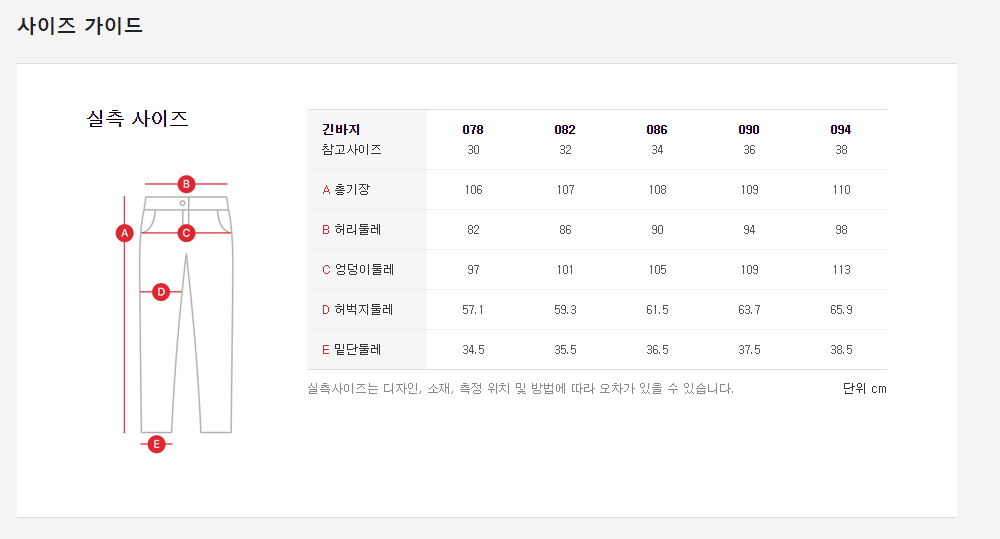
Task: Click the red D thigh marker on the diagram
Action: click(161, 292)
